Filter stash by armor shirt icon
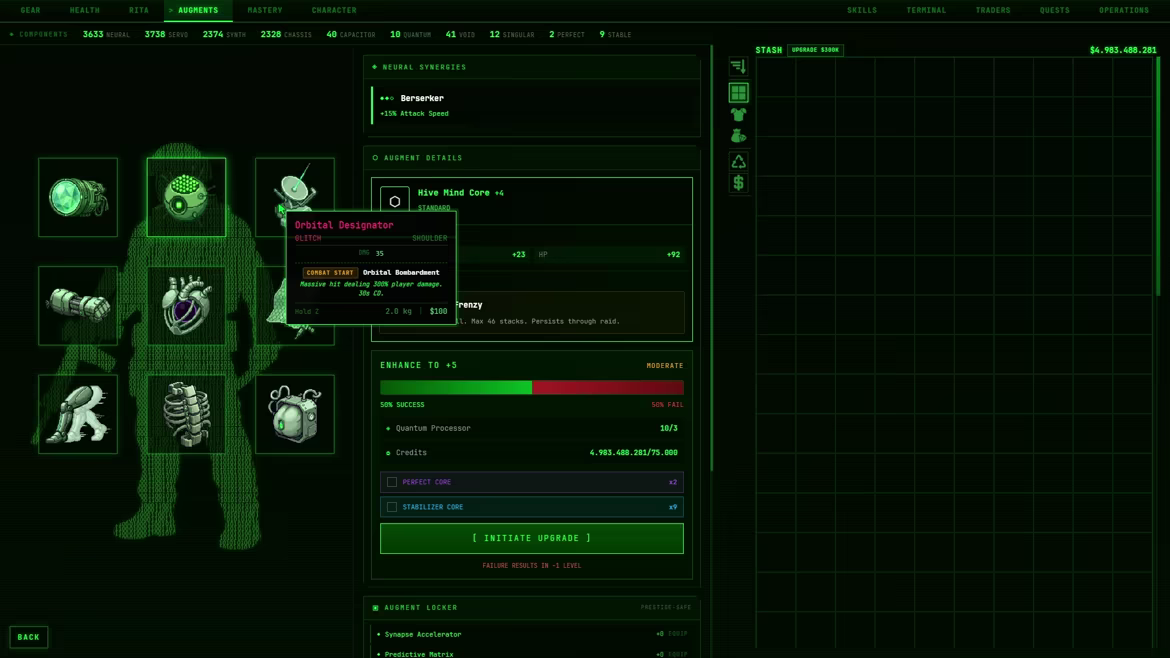The image size is (1170, 658). [x=738, y=115]
